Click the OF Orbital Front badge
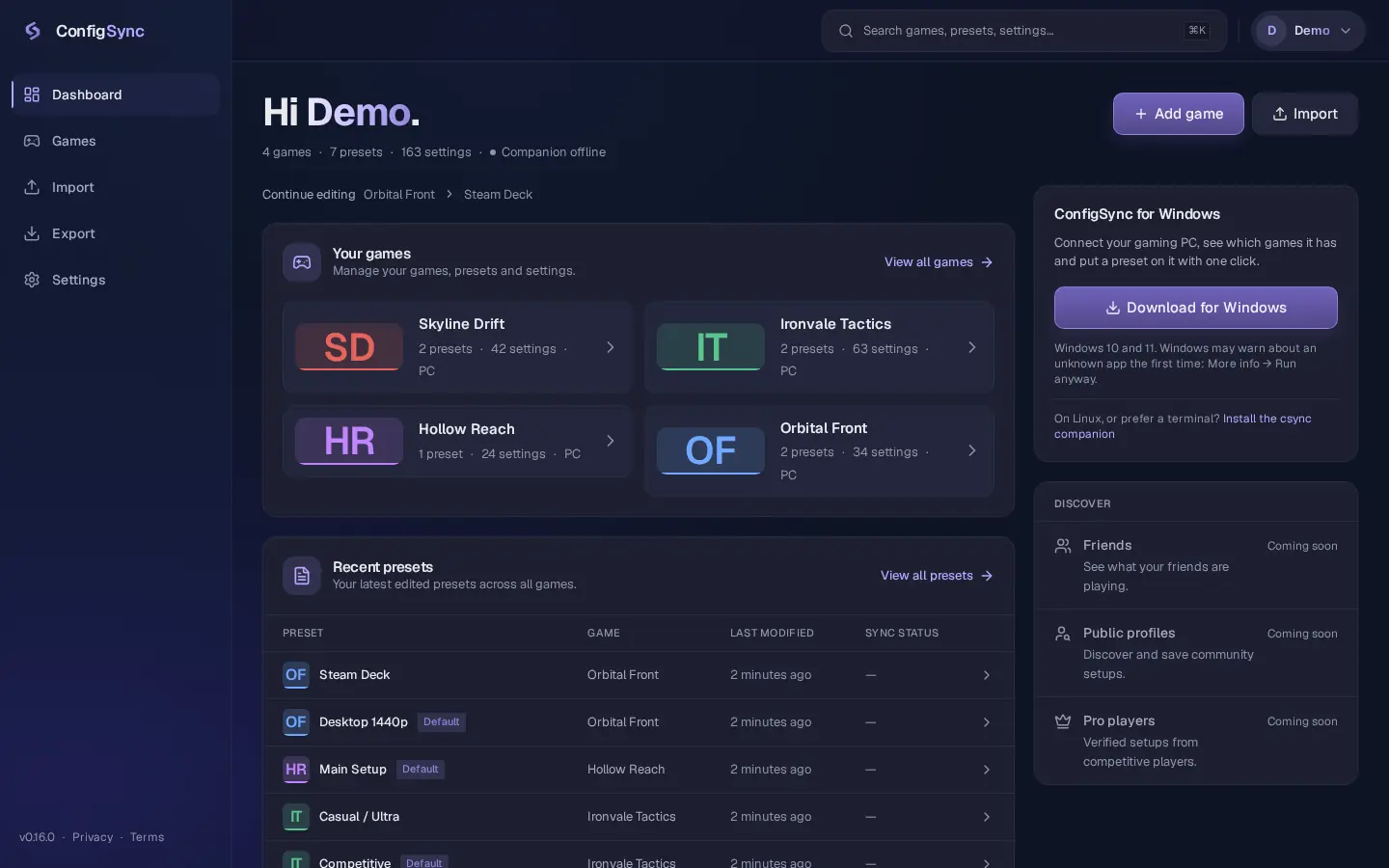 point(711,451)
